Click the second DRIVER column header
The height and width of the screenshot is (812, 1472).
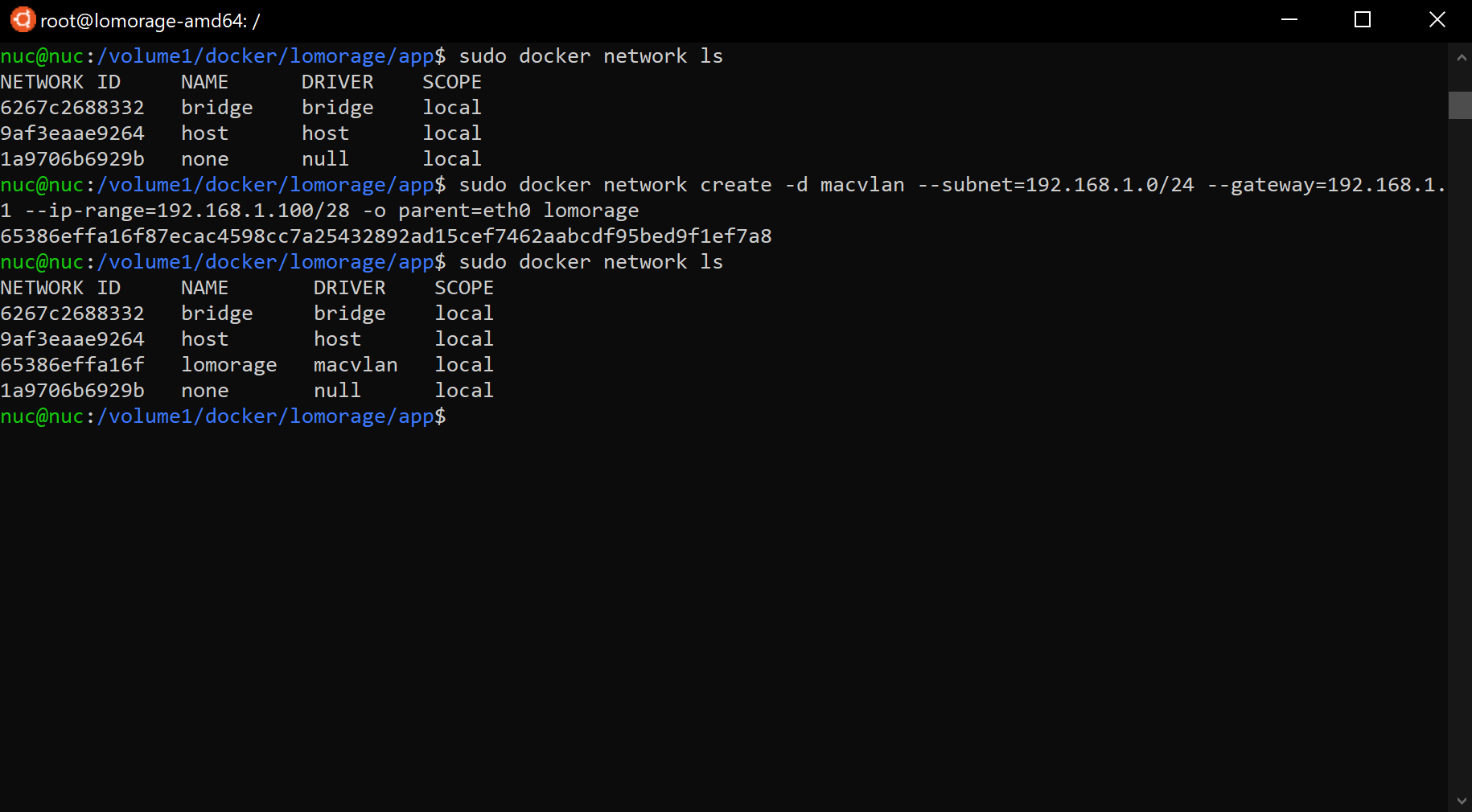[x=350, y=288]
